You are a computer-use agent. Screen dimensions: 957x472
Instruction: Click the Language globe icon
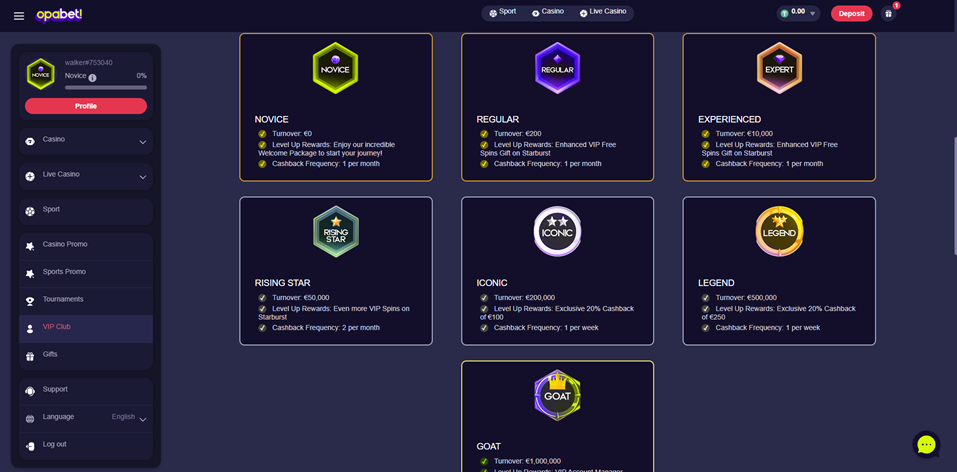[30, 419]
